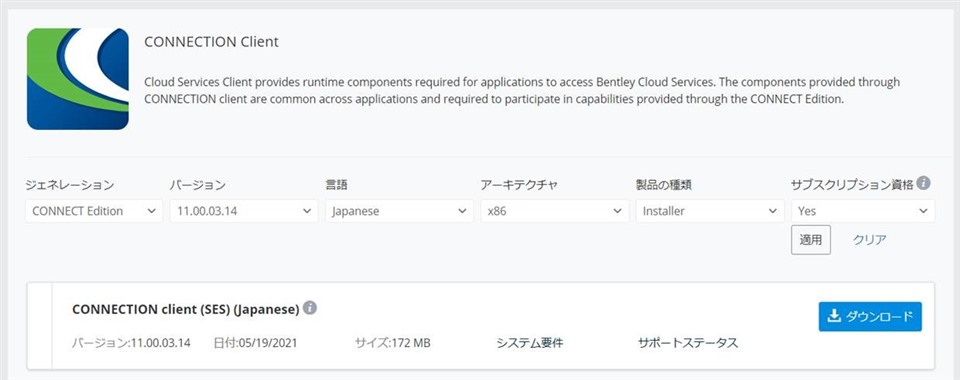960x380 pixels.
Task: Click the クリア clear link
Action: coord(869,240)
